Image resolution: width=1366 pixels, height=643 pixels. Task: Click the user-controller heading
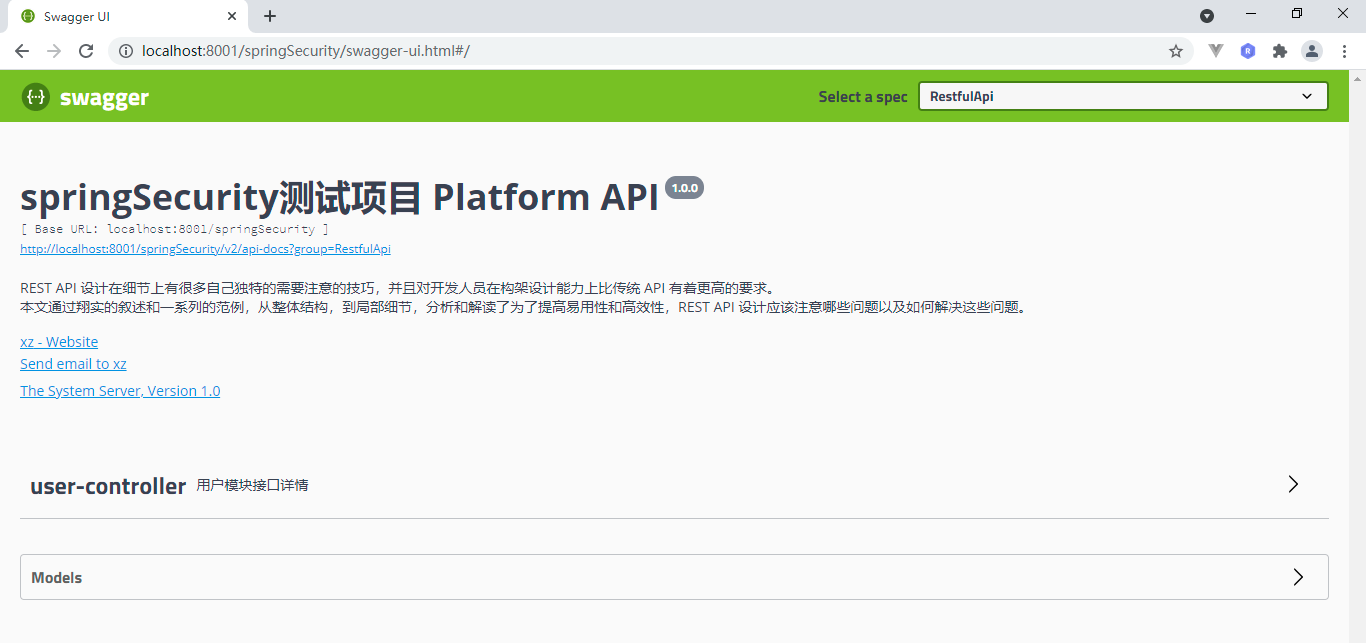[108, 486]
